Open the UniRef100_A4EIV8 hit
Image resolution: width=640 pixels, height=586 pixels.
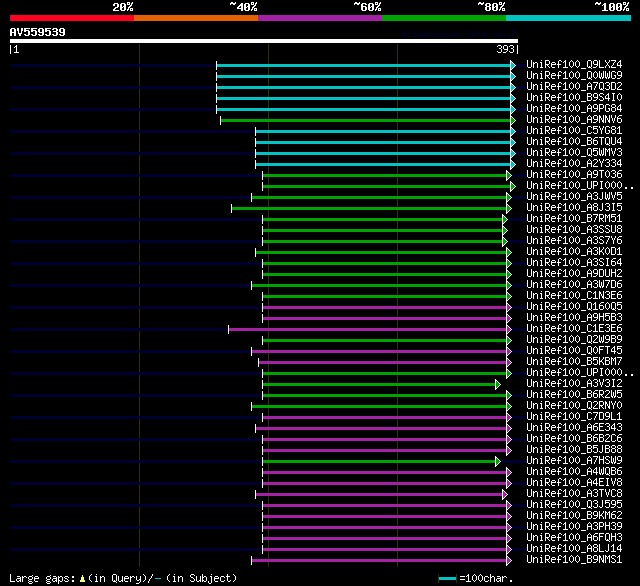click(x=574, y=483)
